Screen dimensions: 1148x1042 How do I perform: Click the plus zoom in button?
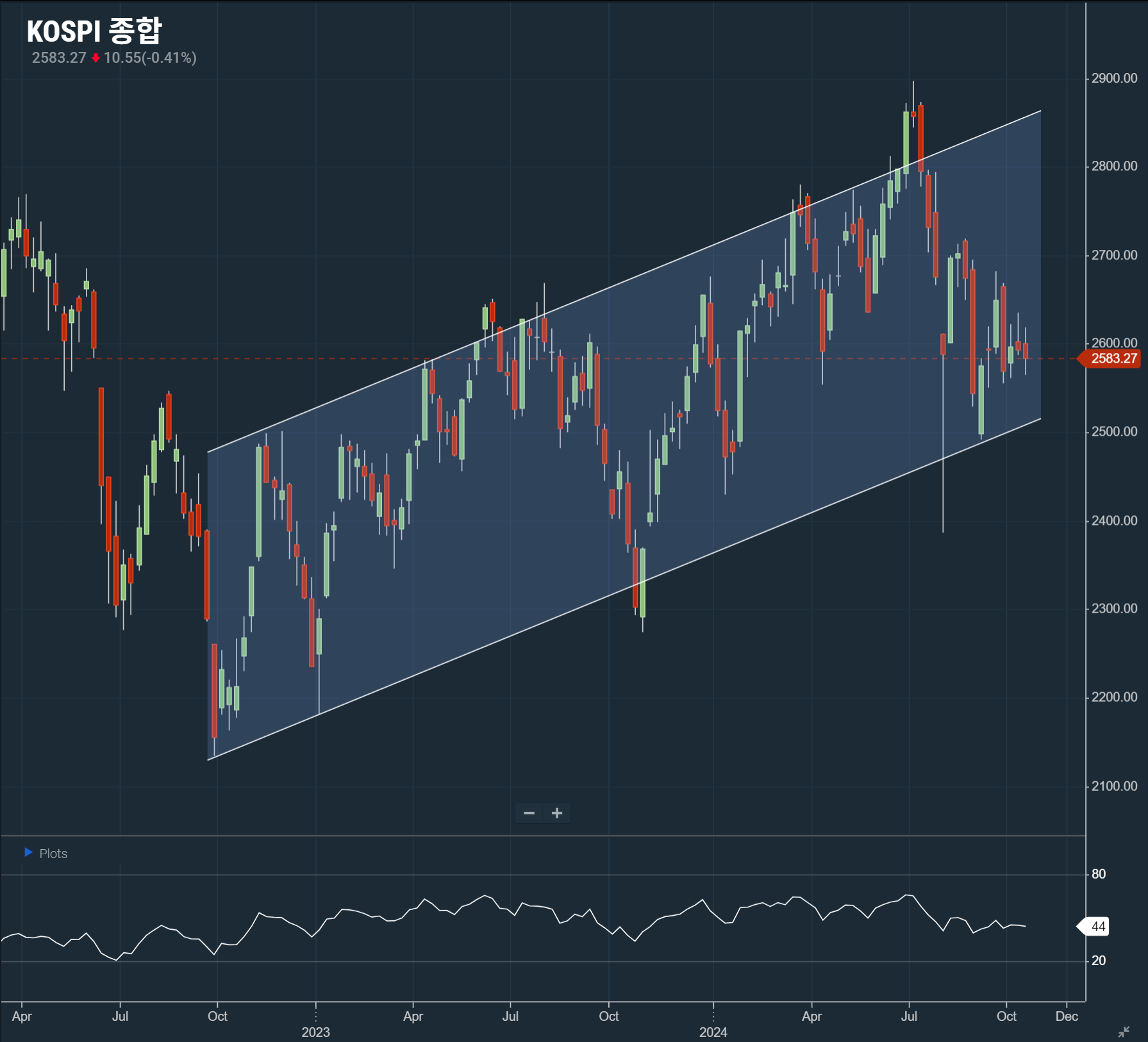557,813
